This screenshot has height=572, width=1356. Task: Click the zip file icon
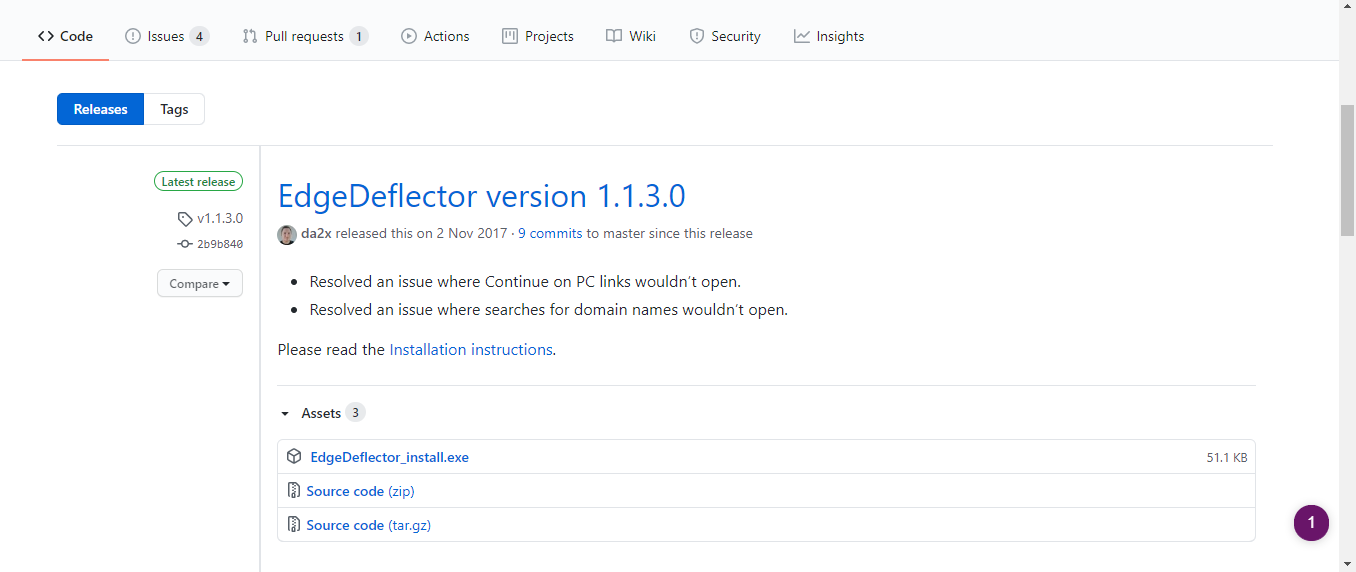coord(294,491)
